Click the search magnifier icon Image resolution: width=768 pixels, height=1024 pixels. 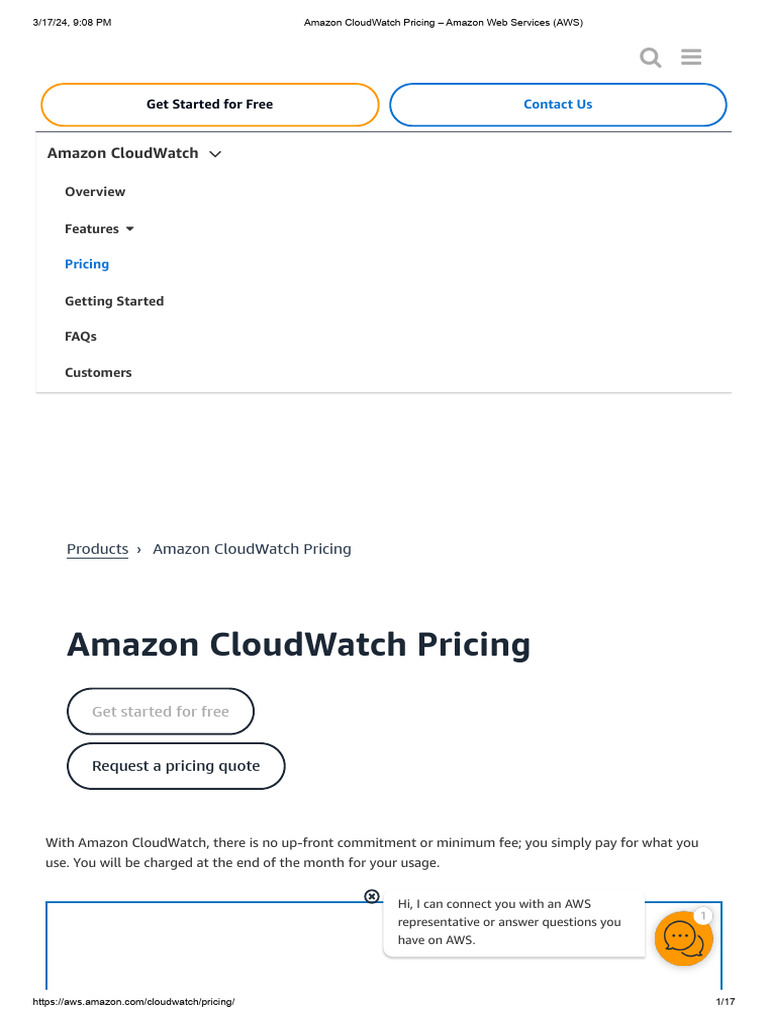pyautogui.click(x=651, y=58)
